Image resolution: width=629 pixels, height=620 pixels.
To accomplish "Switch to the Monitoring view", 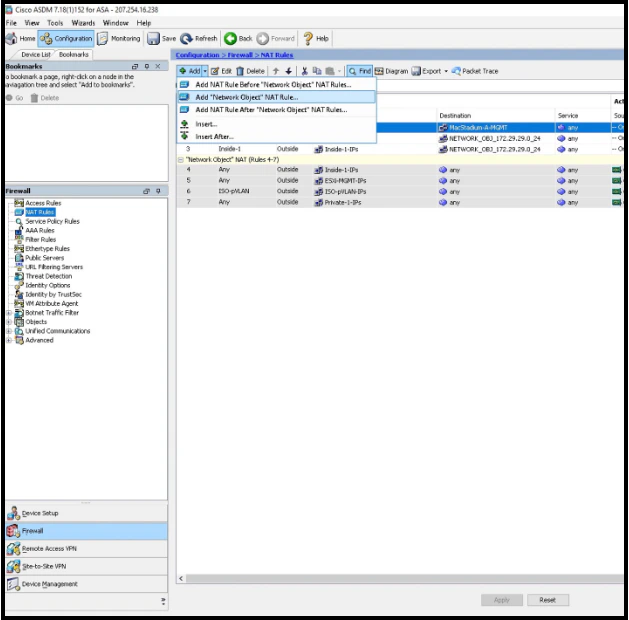I will [119, 38].
